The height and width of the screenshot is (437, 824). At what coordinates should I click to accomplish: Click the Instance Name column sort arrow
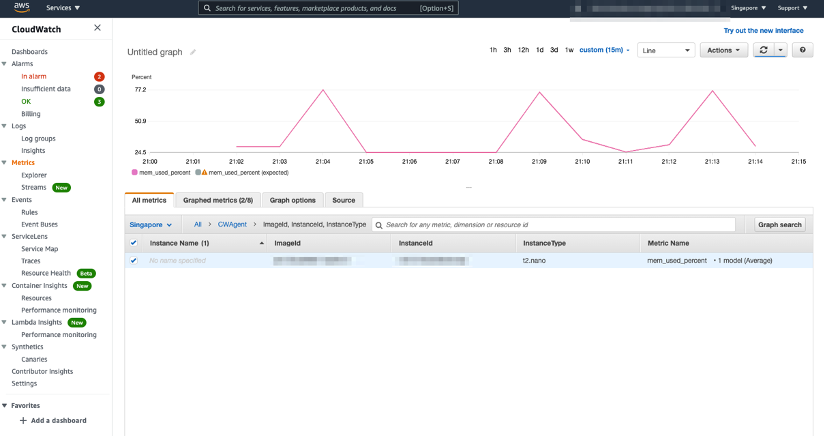tap(262, 243)
